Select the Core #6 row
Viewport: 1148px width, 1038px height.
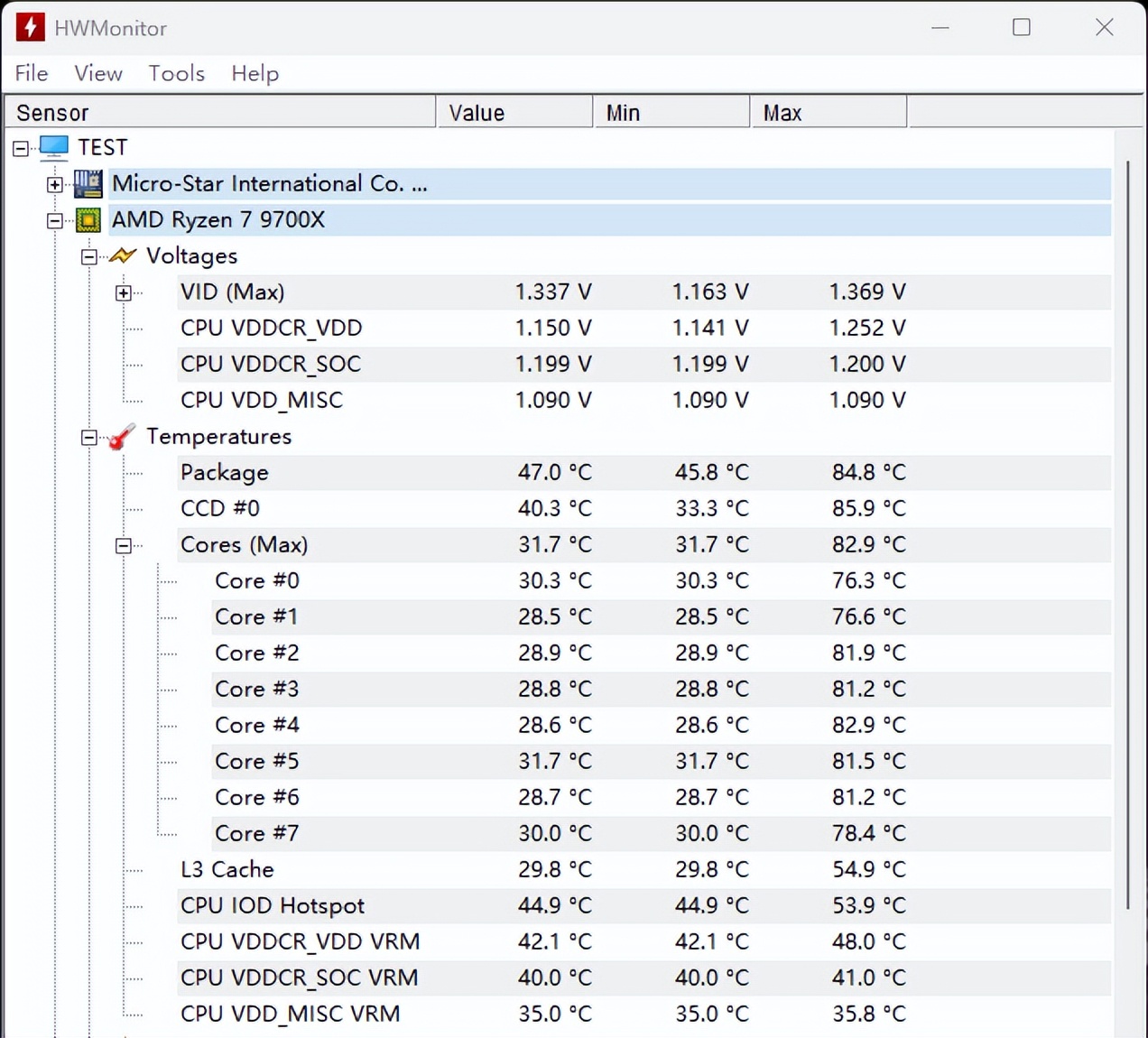[x=662, y=798]
